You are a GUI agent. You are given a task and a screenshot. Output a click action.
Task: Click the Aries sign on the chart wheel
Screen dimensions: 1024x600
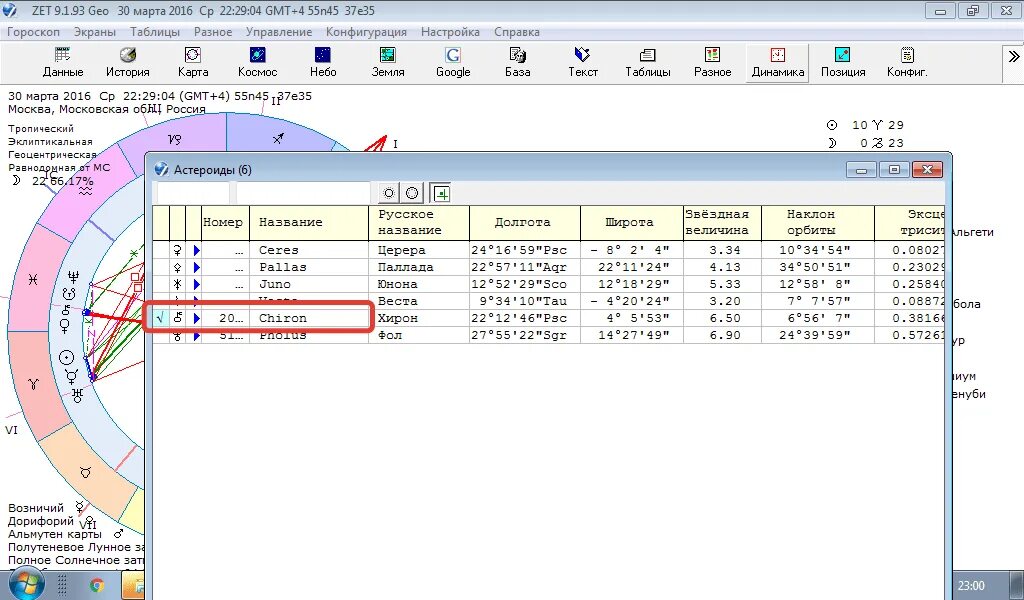coord(33,384)
